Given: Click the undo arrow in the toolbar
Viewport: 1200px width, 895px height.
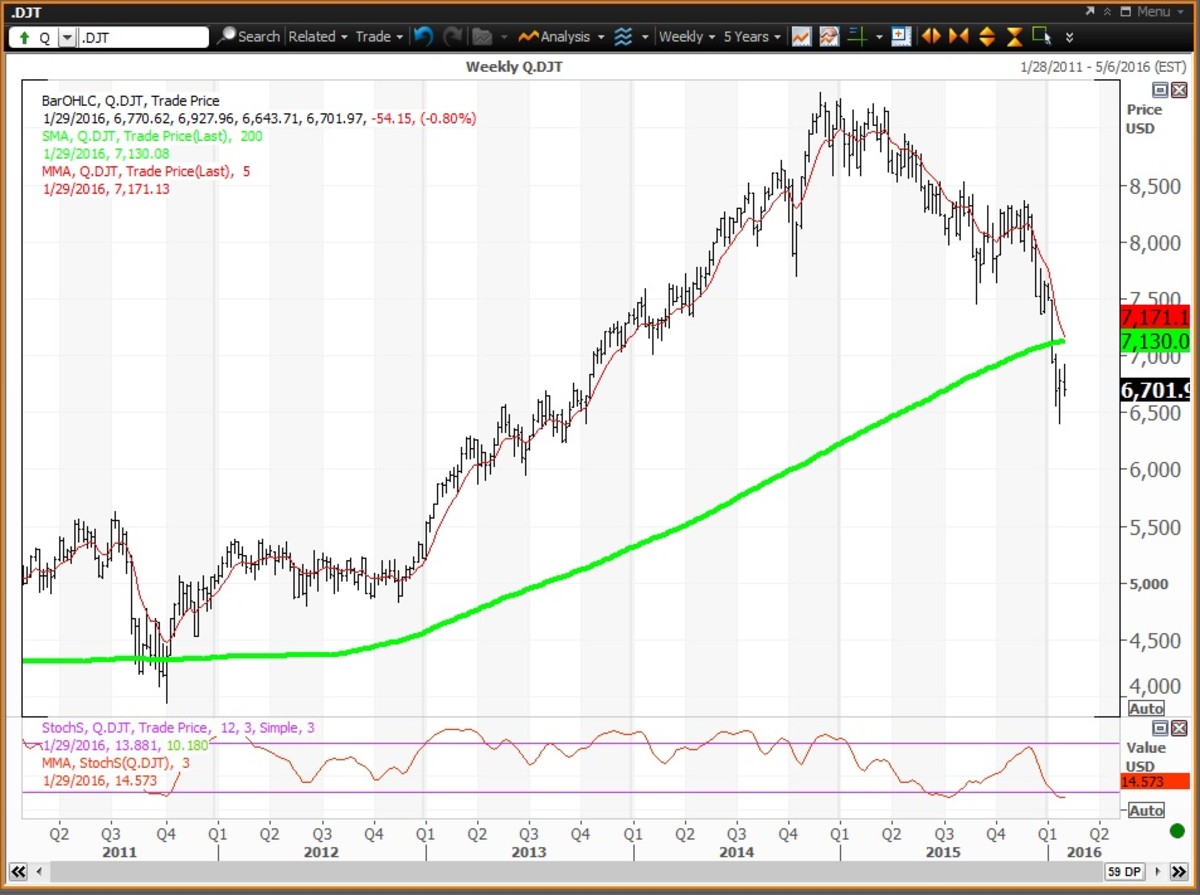Looking at the screenshot, I should coord(423,37).
